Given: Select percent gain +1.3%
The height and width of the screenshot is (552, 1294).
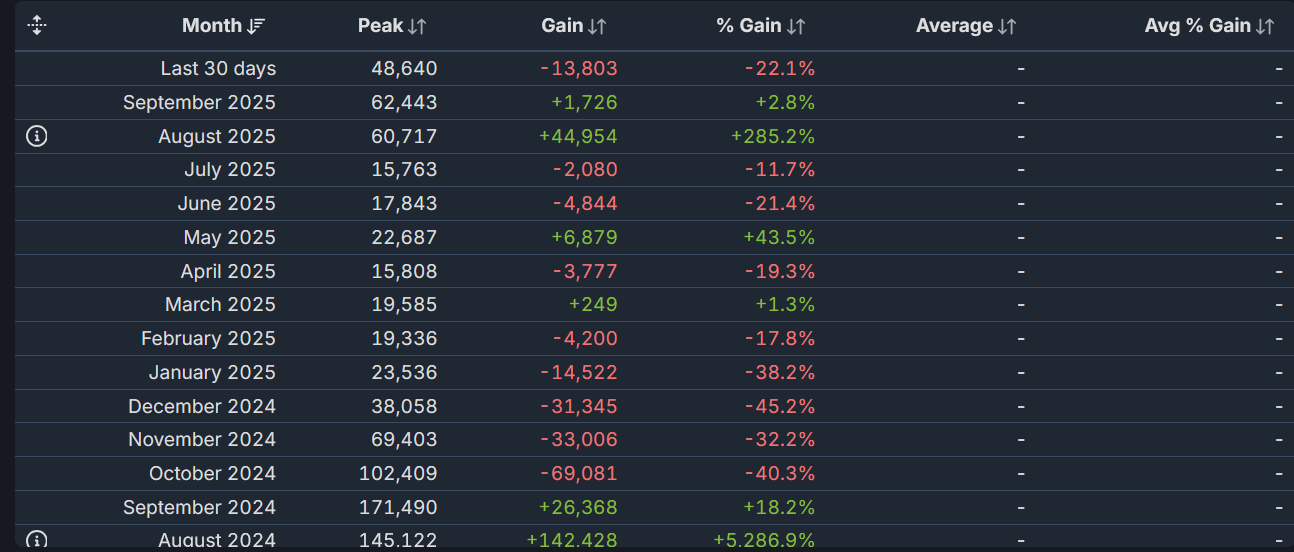Looking at the screenshot, I should (x=786, y=305).
